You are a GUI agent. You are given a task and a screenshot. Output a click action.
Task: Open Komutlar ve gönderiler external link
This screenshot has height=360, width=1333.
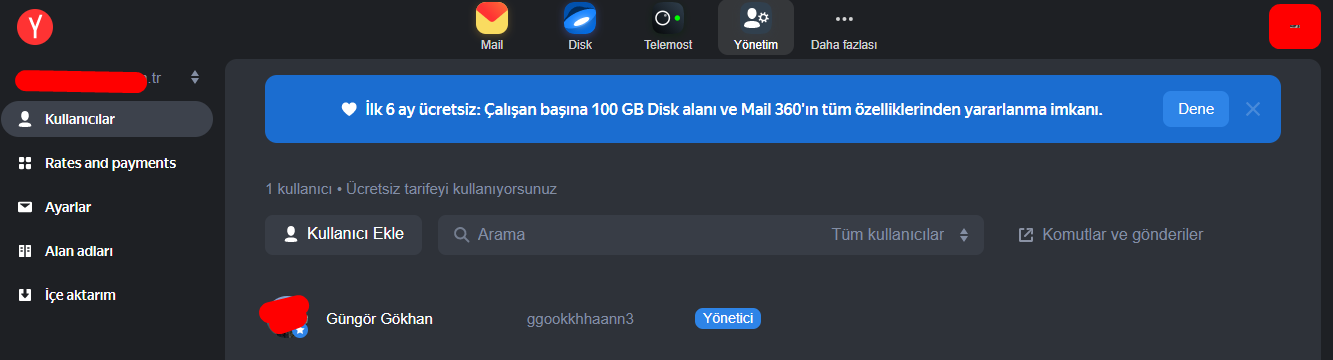pyautogui.click(x=1110, y=235)
